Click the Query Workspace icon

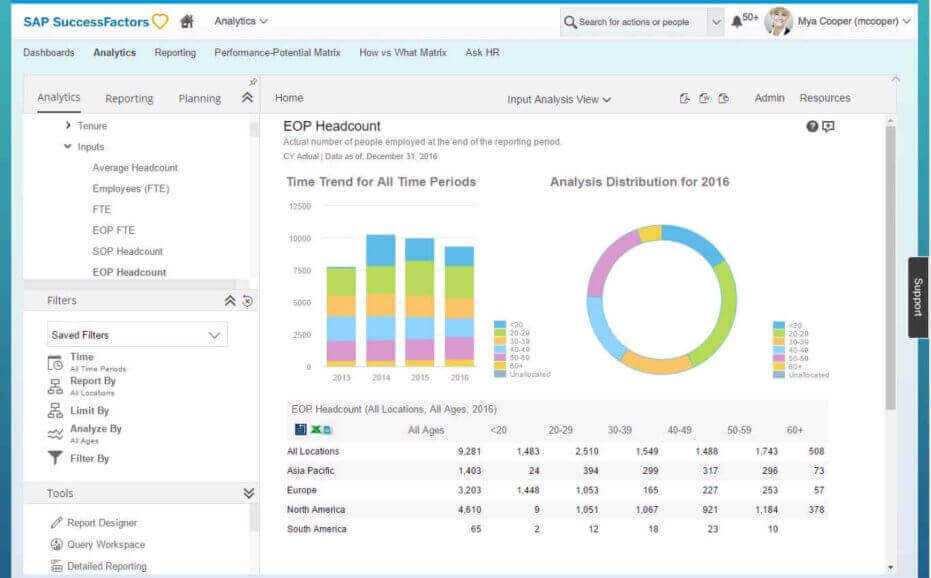tap(56, 544)
